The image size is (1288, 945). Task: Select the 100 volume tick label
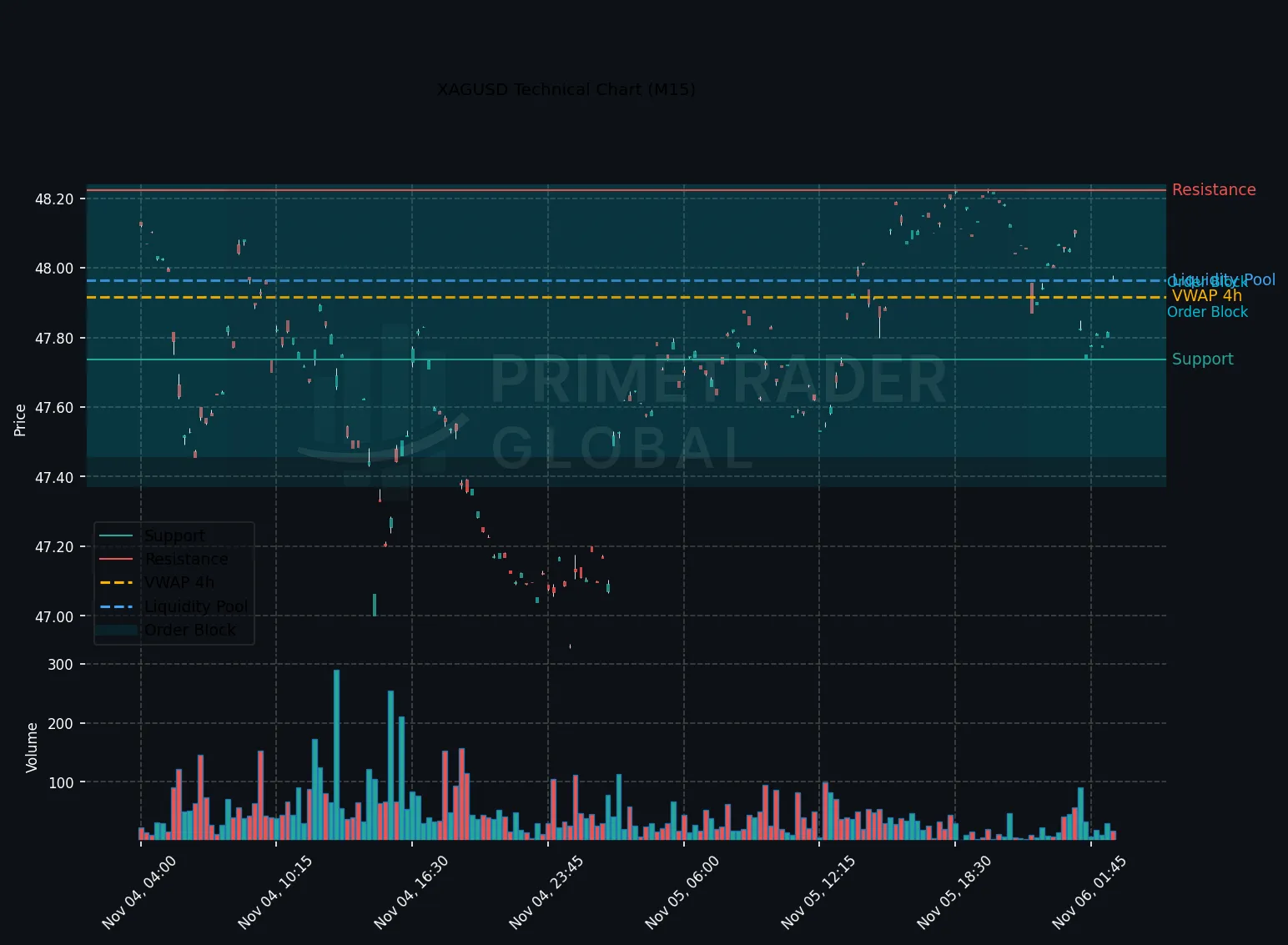tap(61, 782)
